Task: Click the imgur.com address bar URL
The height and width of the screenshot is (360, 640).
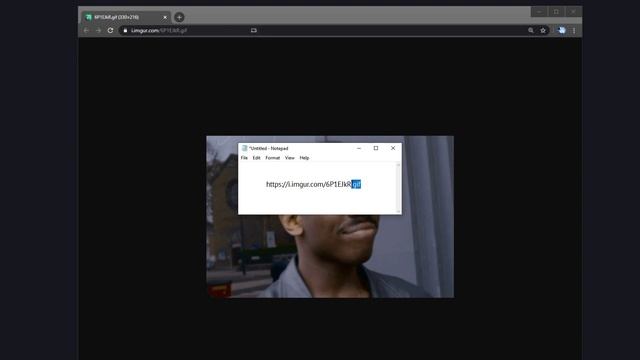Action: click(159, 30)
